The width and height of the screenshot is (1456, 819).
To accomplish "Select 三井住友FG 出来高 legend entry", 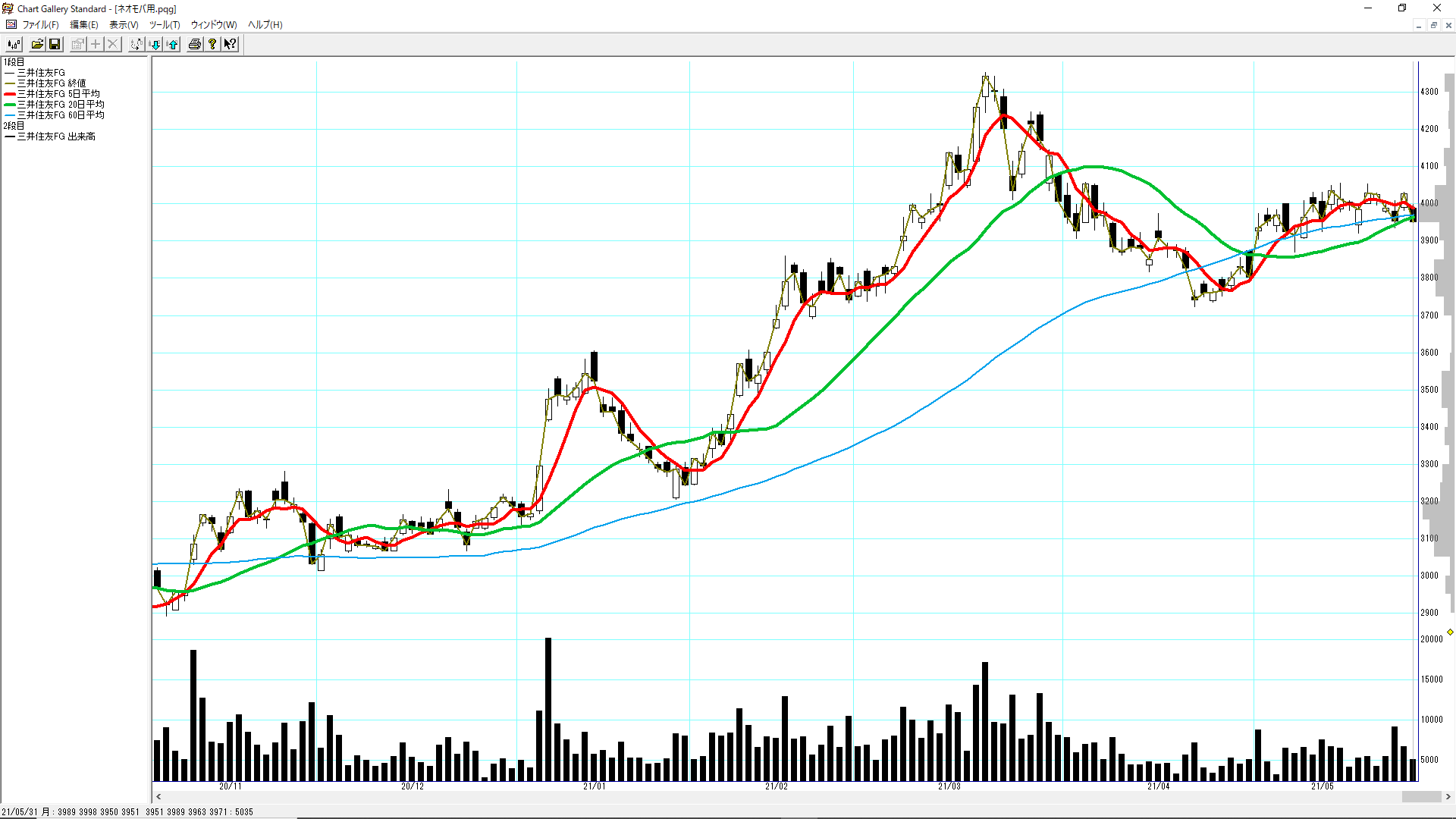I will 56,136.
